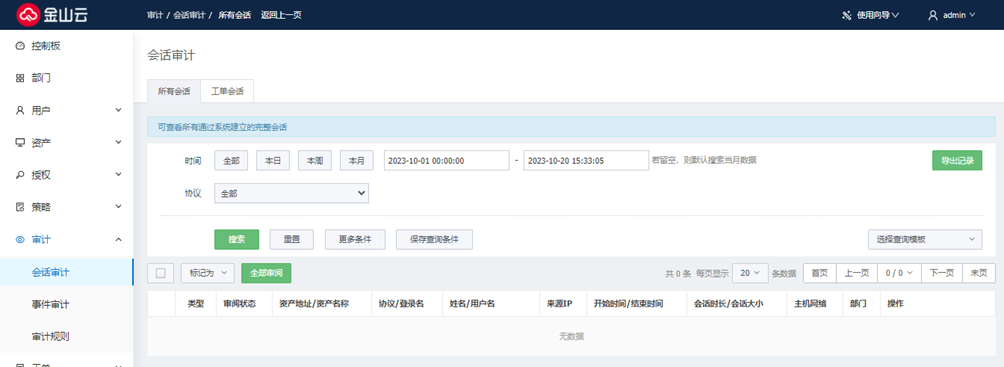
Task: Click the 全部审阅 button
Action: (266, 273)
